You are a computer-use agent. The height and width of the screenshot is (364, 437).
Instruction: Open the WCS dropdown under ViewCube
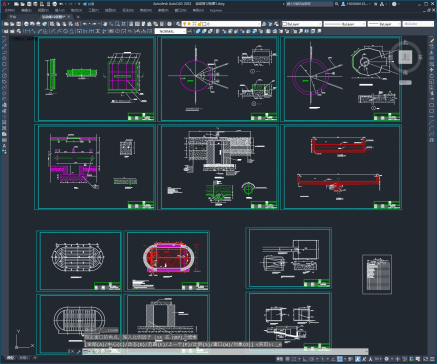[x=405, y=82]
